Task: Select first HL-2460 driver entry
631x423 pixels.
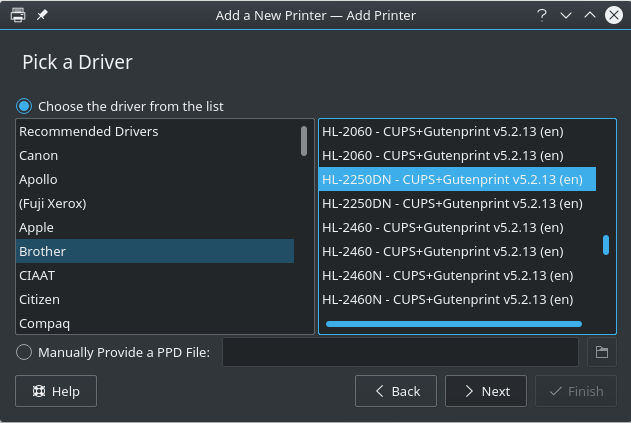Action: coord(457,227)
